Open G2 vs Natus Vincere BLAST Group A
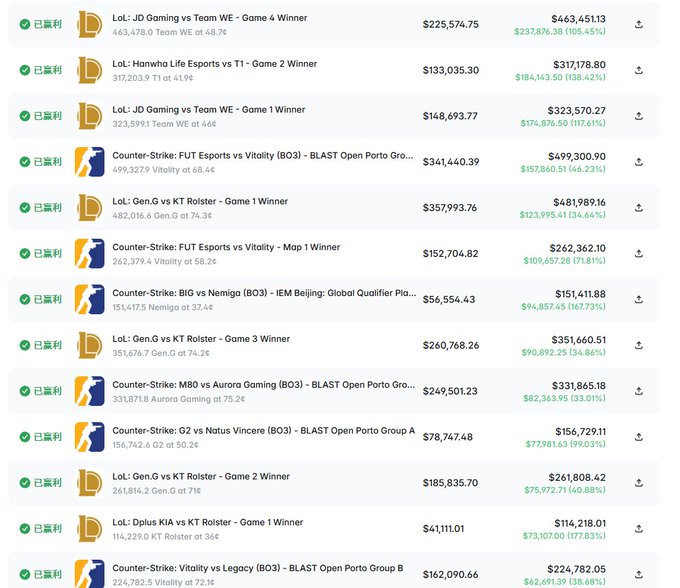The image size is (680, 588). 264,431
